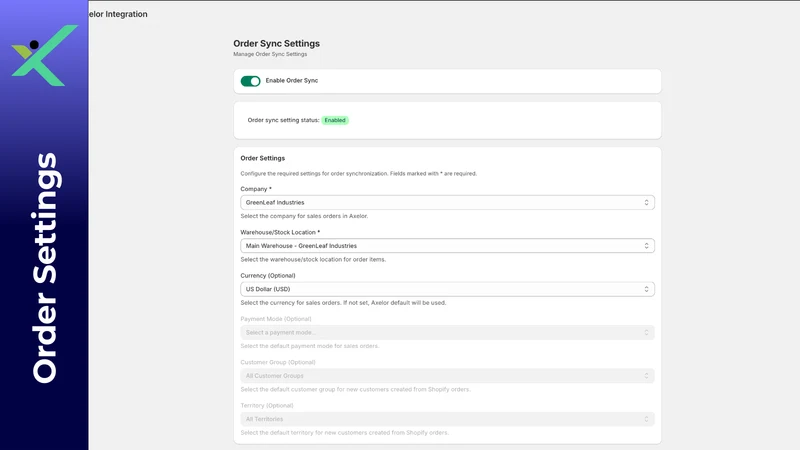Click the Order Settings section title
Viewport: 800px width, 450px height.
pyautogui.click(x=263, y=158)
